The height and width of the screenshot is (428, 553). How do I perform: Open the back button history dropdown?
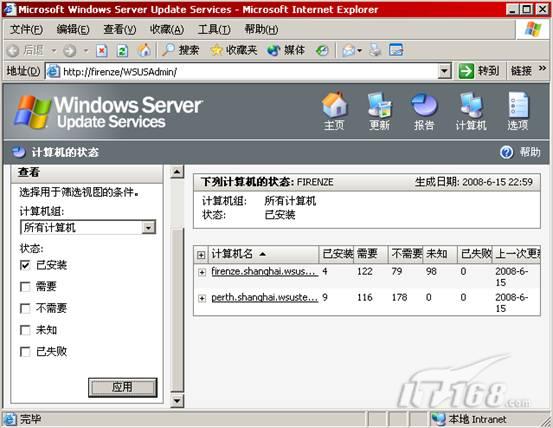(54, 51)
